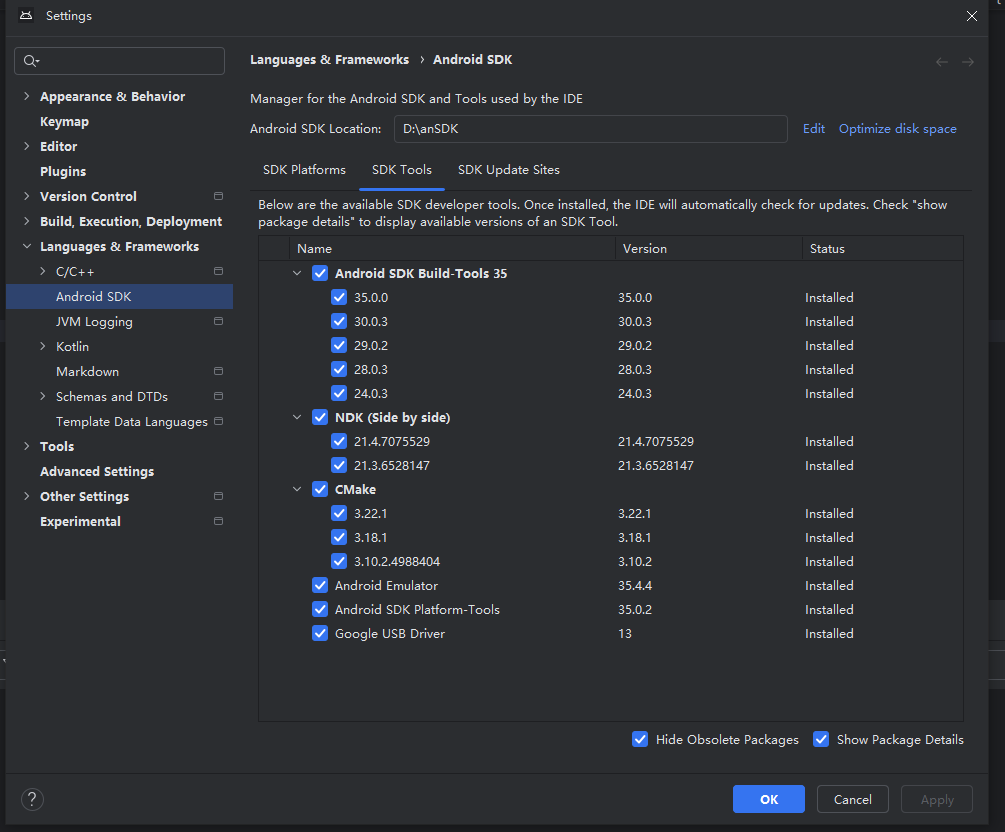
Task: Open the Keymap settings page
Action: [64, 122]
